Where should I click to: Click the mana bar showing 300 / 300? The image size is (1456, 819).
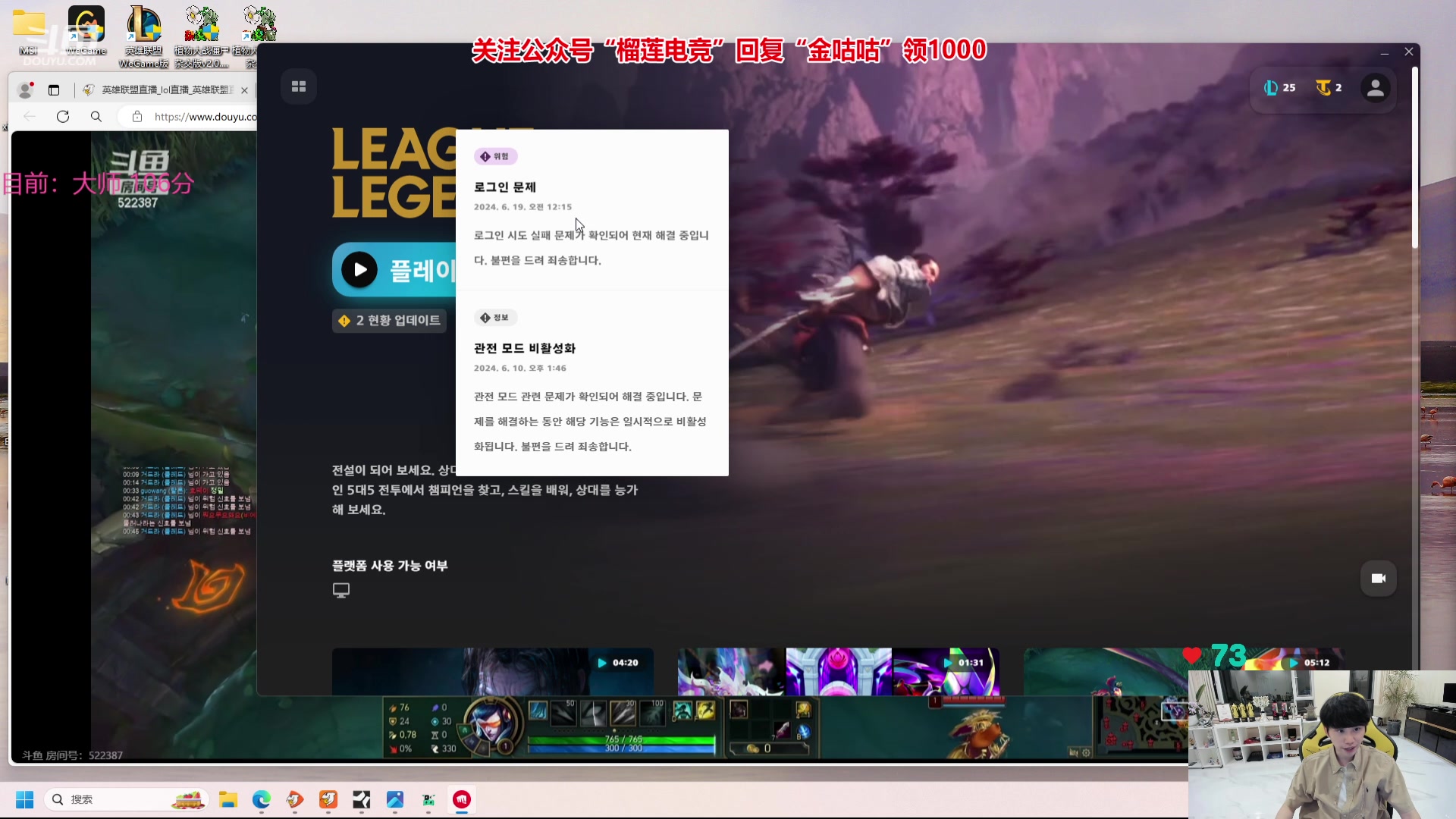tap(622, 748)
